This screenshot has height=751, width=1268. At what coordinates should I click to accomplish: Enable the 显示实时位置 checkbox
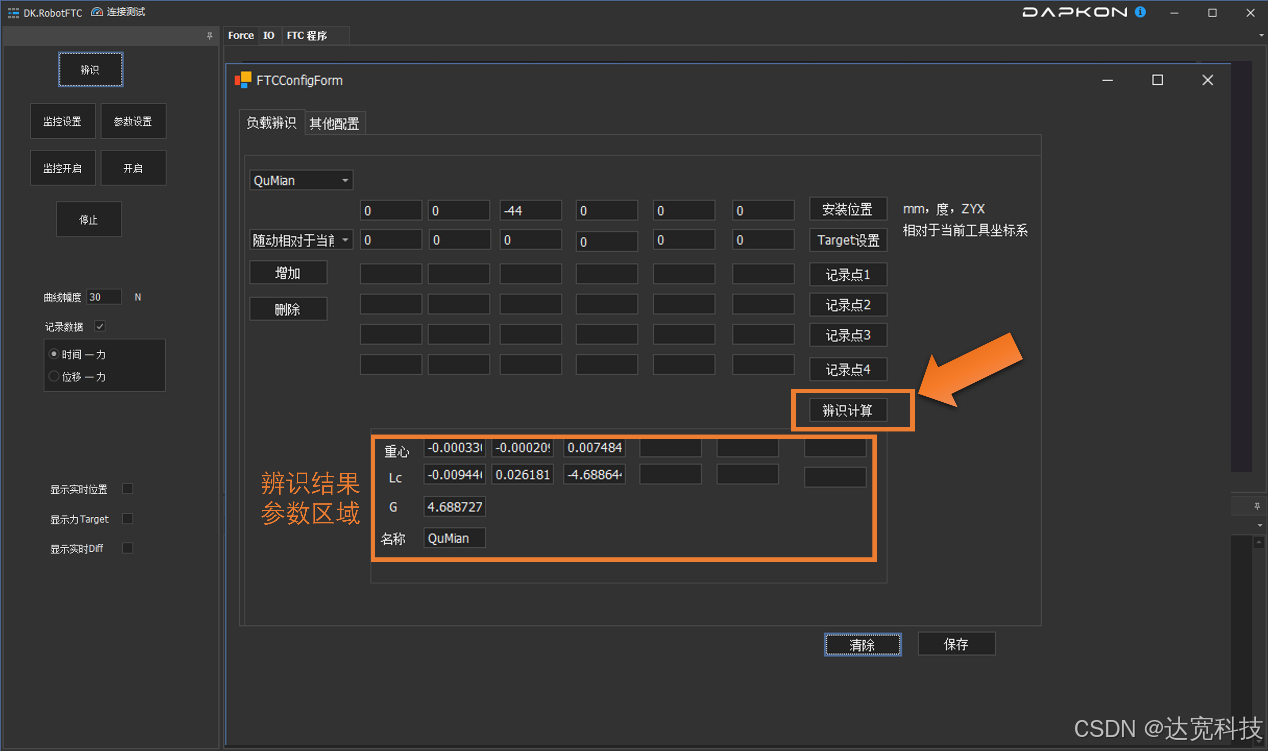click(127, 489)
